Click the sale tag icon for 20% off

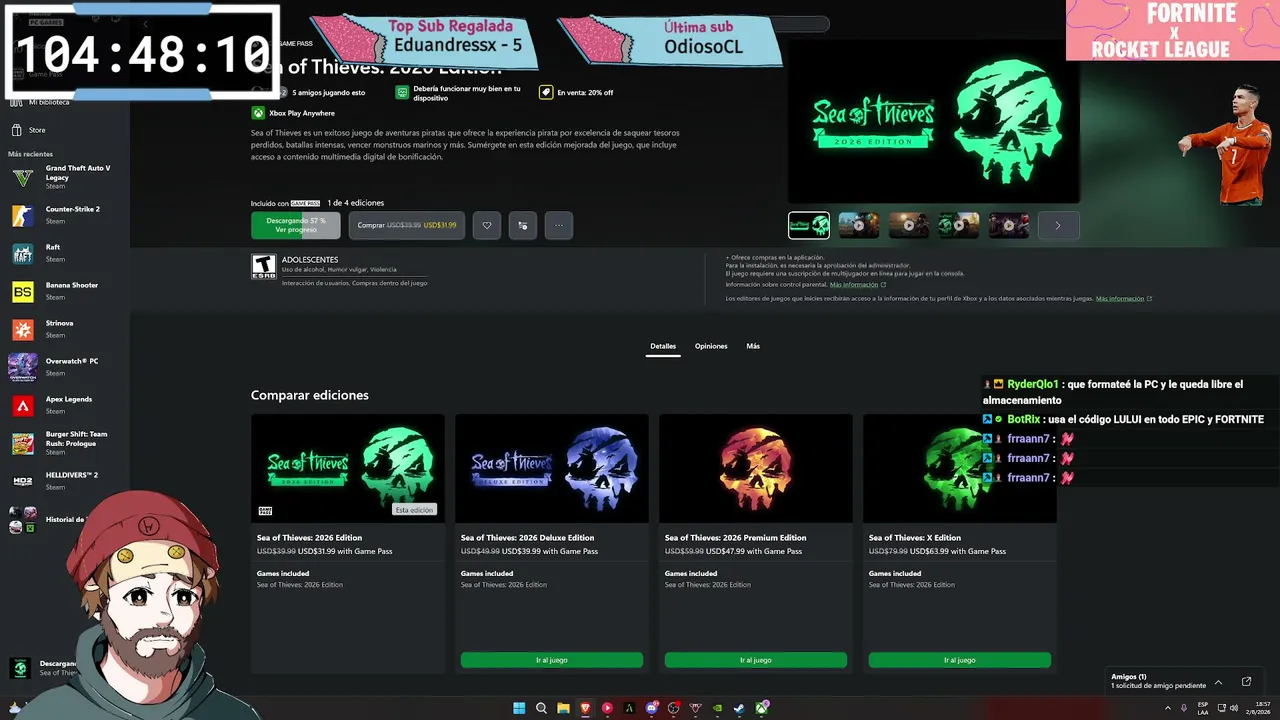click(546, 92)
